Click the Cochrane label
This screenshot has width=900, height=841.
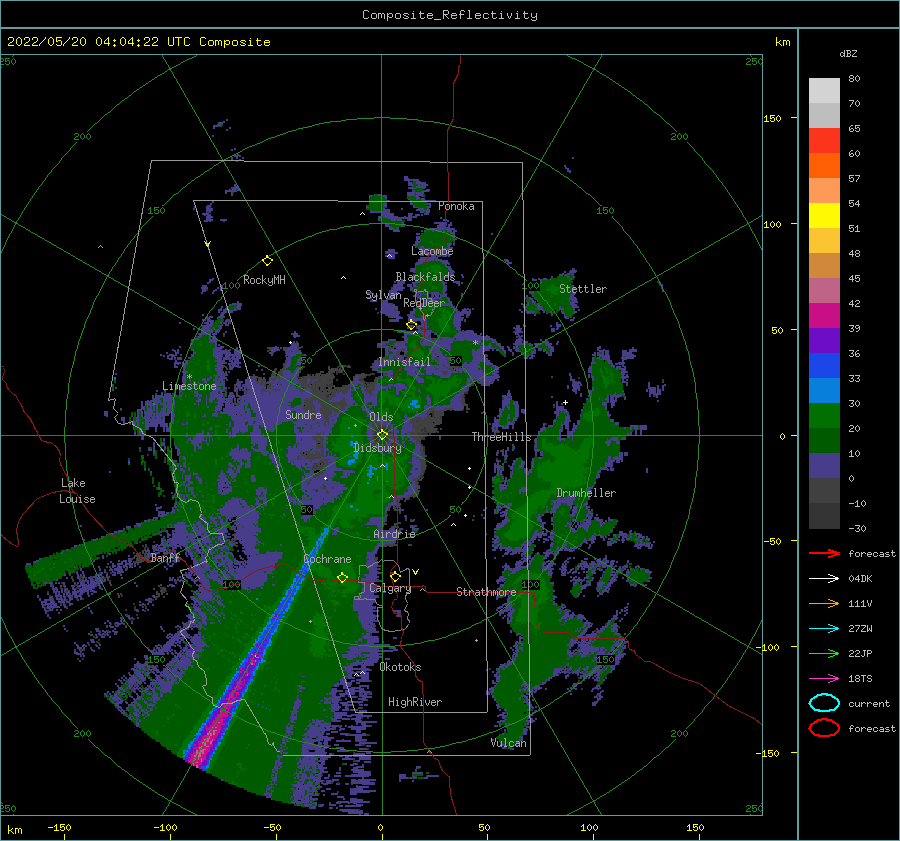pyautogui.click(x=327, y=559)
